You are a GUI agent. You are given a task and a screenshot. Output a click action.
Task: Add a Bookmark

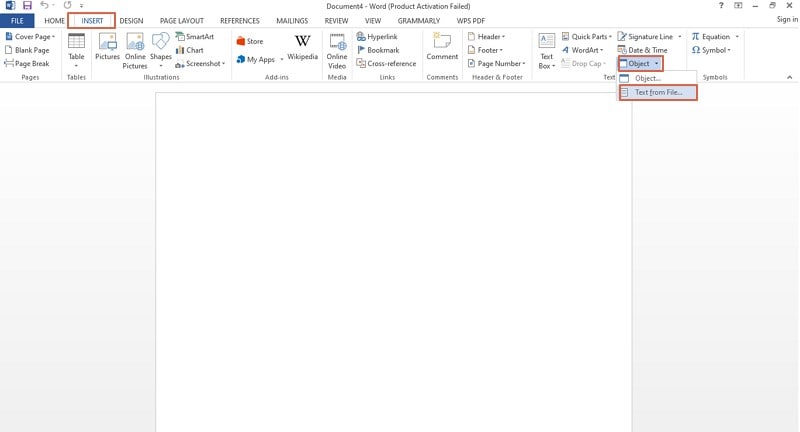(378, 50)
